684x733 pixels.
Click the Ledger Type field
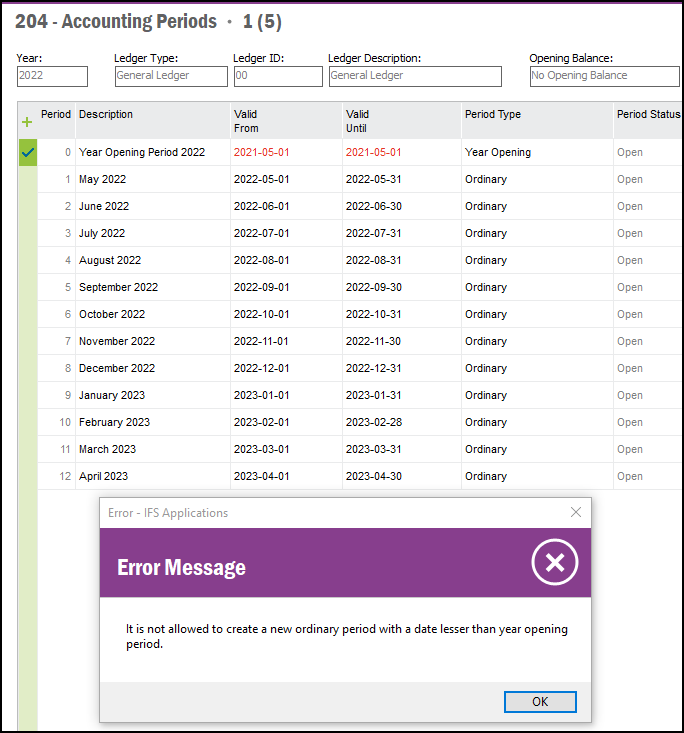(x=171, y=76)
